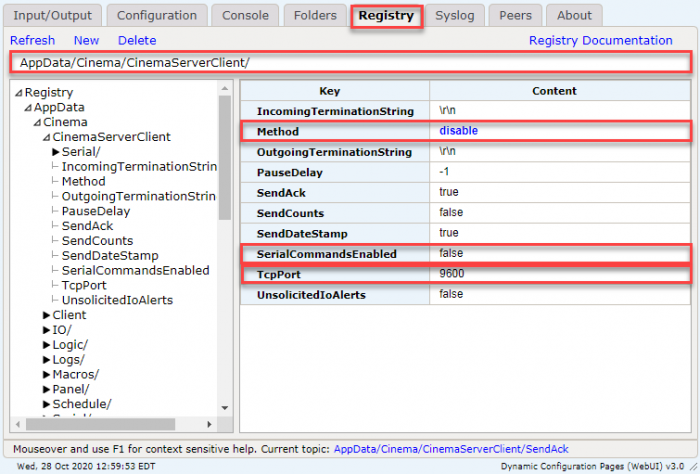700x474 pixels.
Task: Click the date and time status text
Action: pyautogui.click(x=86, y=466)
